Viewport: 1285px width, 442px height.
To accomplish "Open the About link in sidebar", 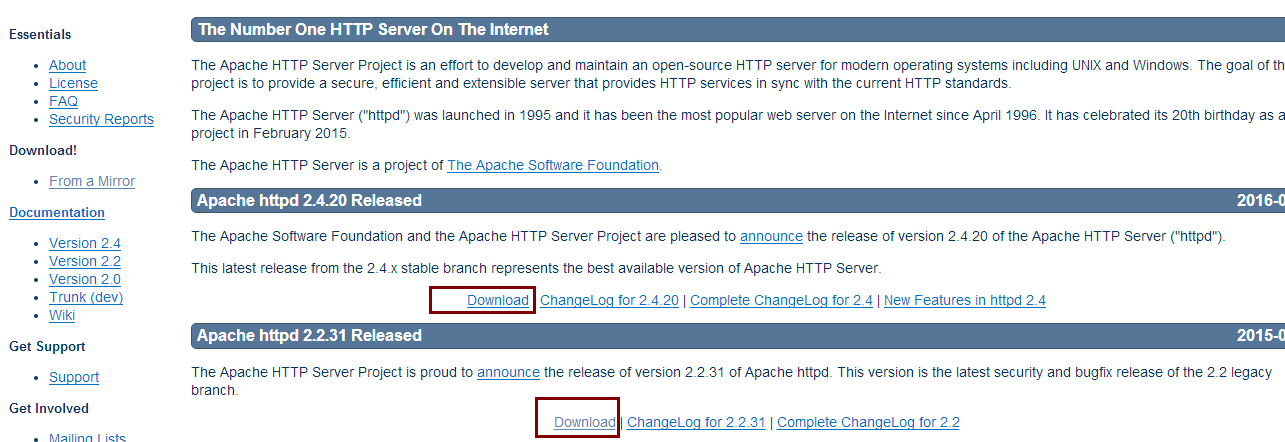I will point(67,65).
